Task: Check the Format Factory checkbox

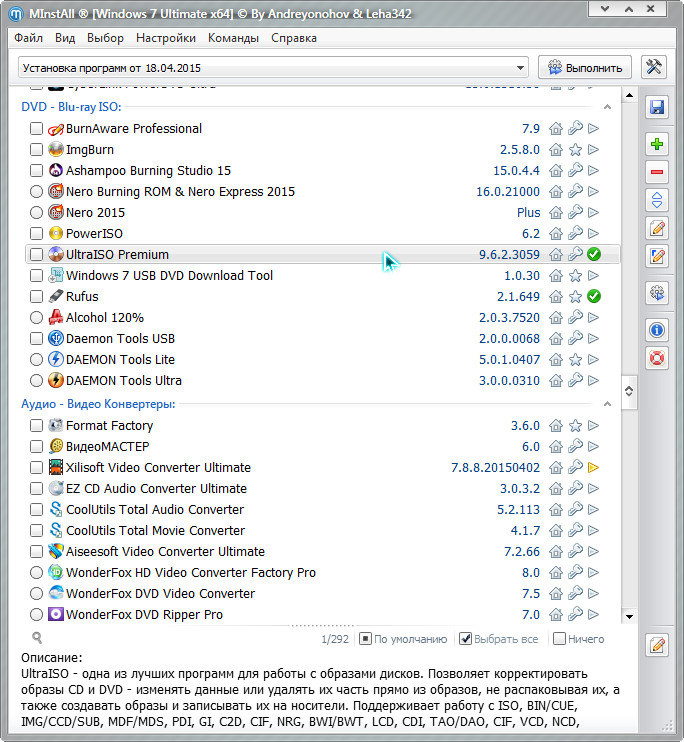Action: [36, 425]
